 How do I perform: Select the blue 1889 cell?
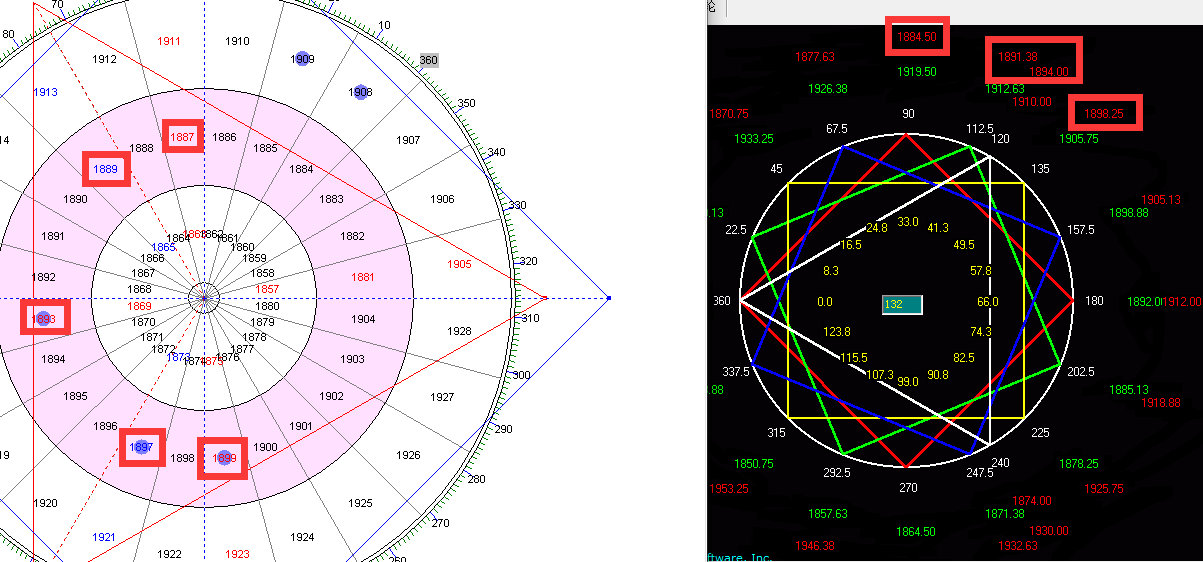point(106,171)
